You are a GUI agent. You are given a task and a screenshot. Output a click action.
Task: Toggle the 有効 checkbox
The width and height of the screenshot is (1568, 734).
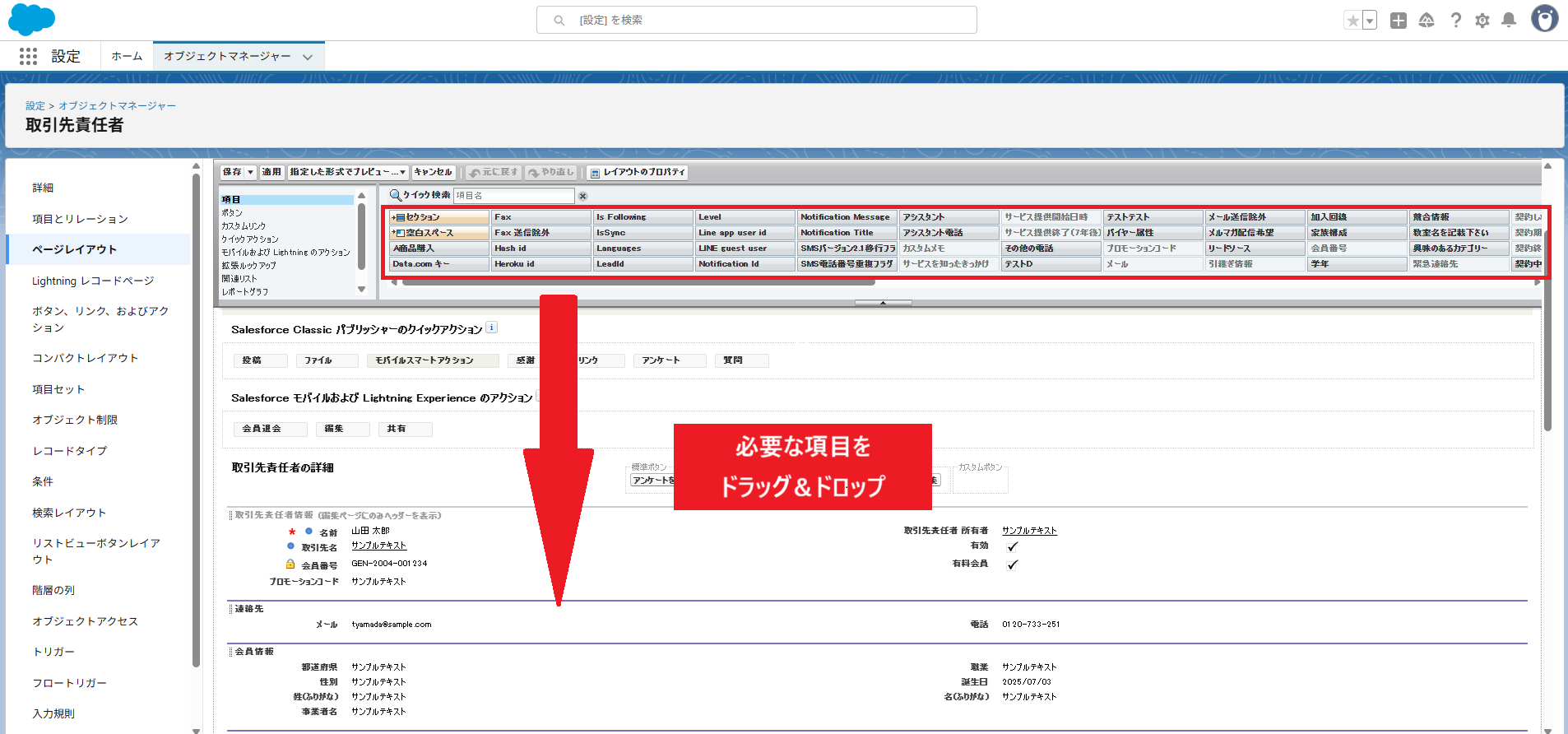(x=1013, y=546)
